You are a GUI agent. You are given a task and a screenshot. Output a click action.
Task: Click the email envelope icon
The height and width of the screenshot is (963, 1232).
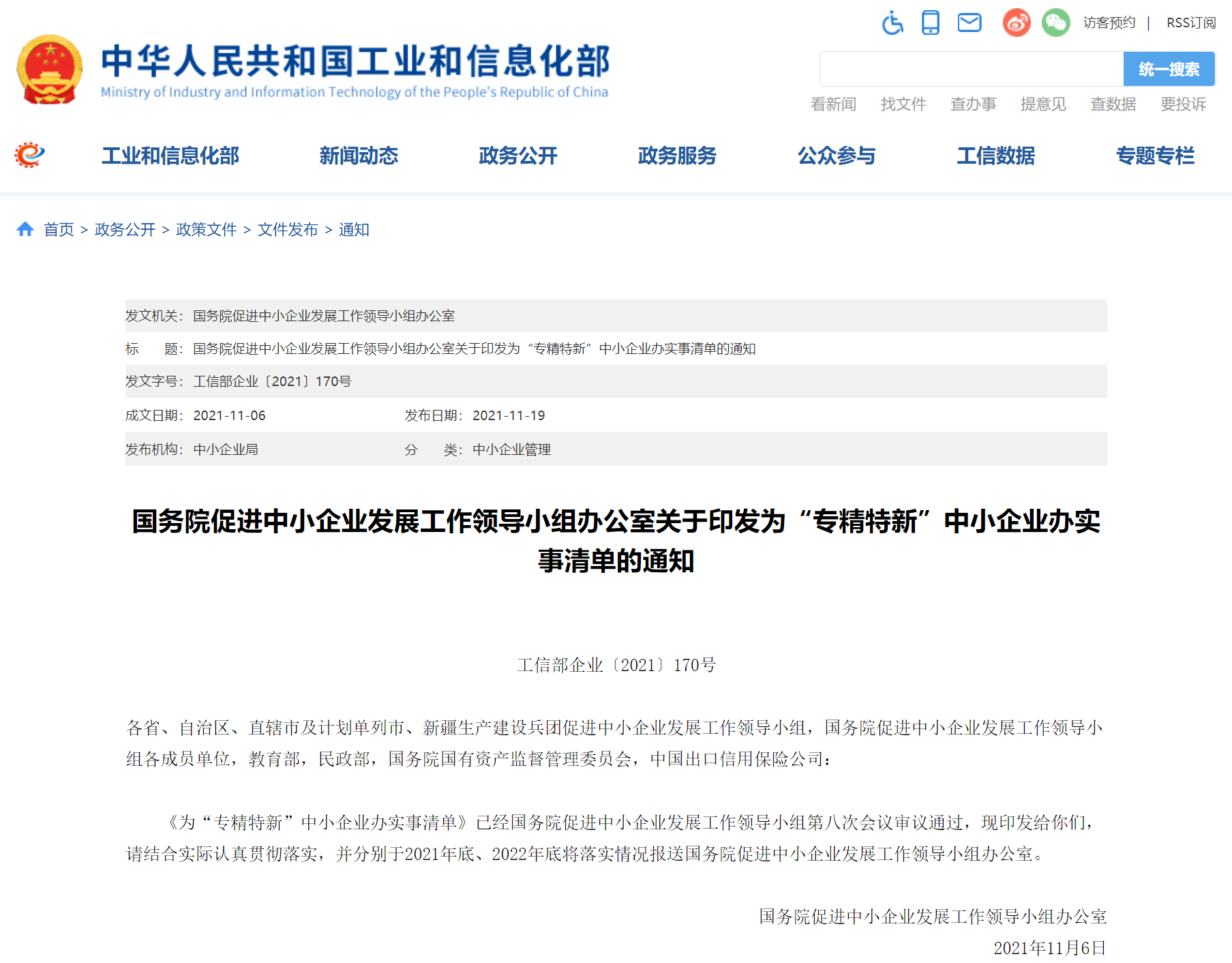coord(969,23)
